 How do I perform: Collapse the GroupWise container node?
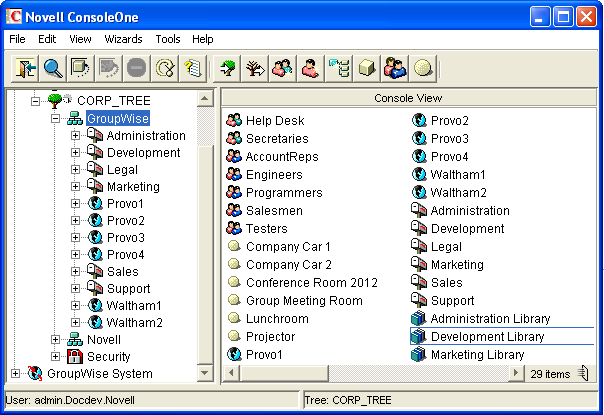click(55, 118)
